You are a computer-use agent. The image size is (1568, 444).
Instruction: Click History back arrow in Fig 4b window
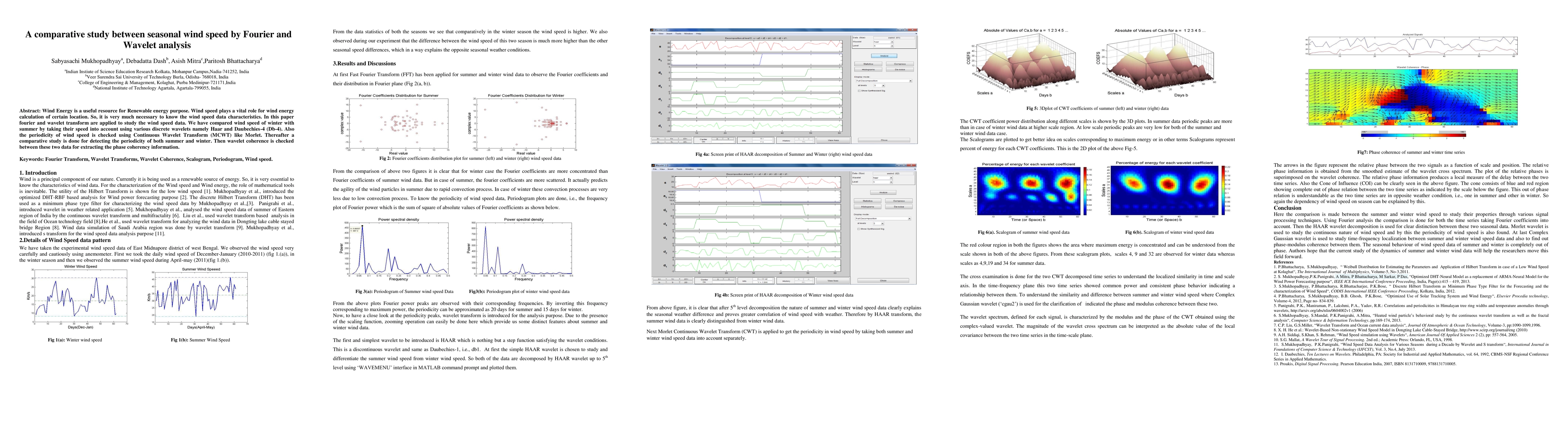(799, 280)
